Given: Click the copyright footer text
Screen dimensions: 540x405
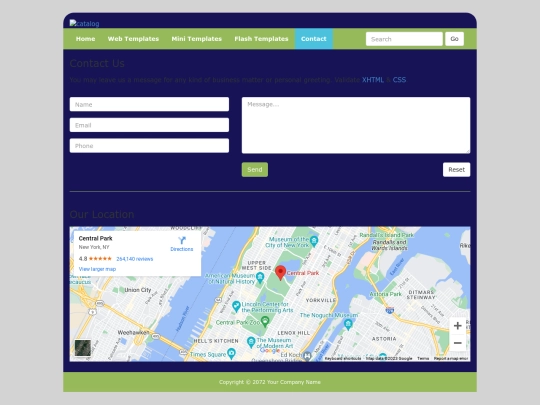Looking at the screenshot, I should point(270,382).
